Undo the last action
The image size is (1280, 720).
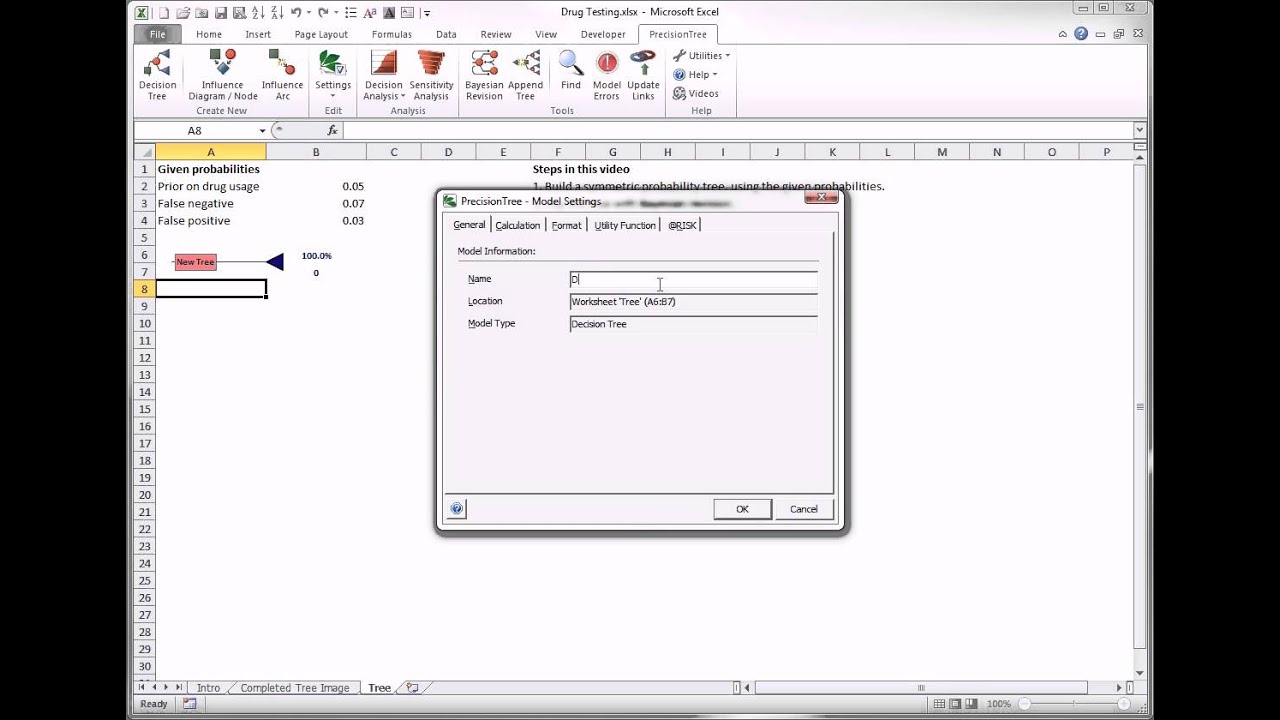click(x=296, y=13)
